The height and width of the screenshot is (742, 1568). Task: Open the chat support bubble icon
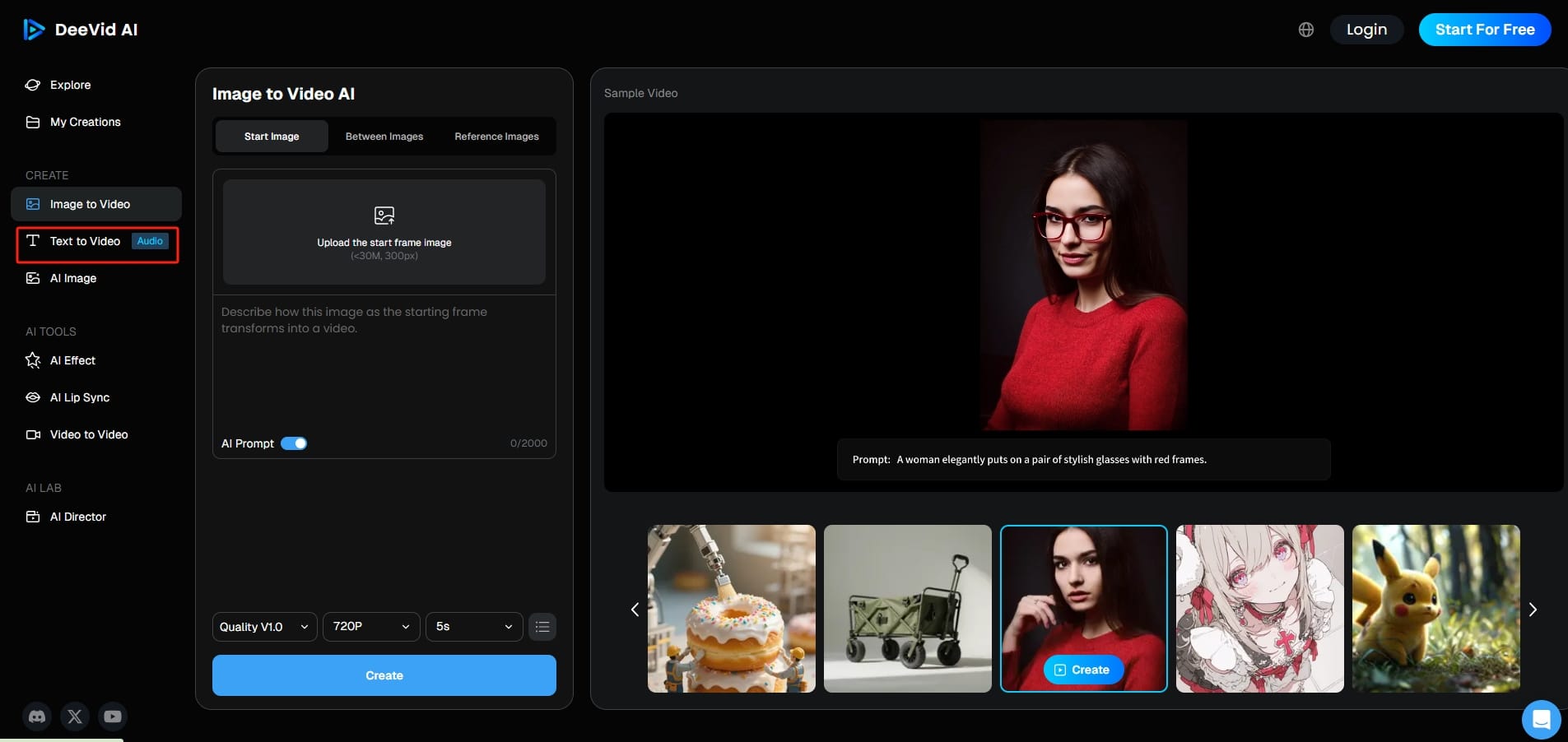point(1541,720)
